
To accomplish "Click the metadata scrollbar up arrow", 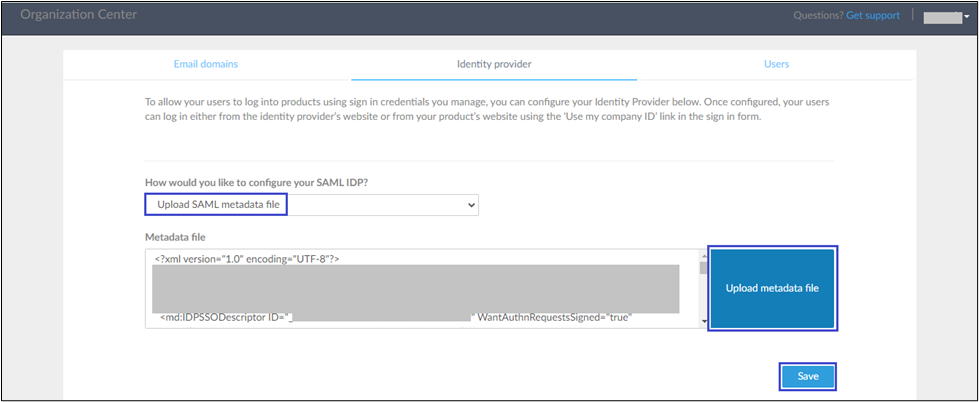I will [x=704, y=255].
